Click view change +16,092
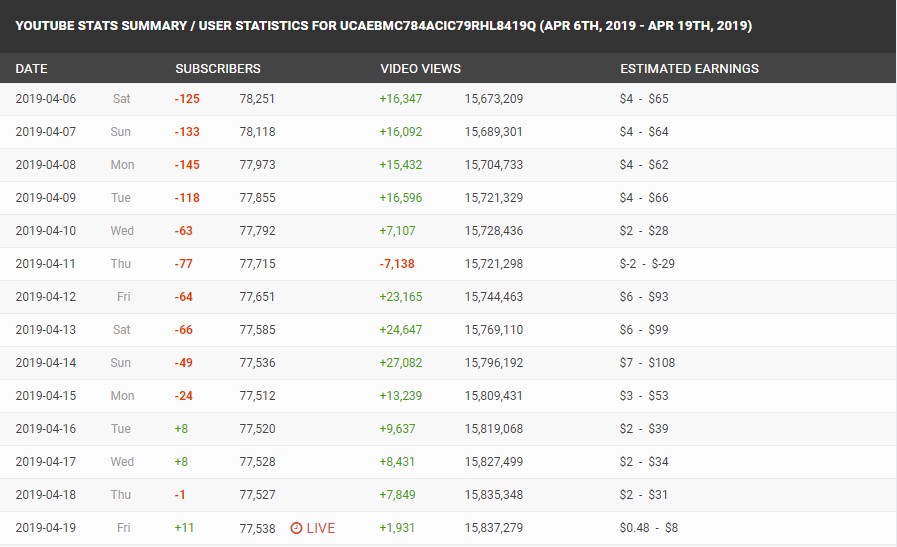 [x=401, y=132]
